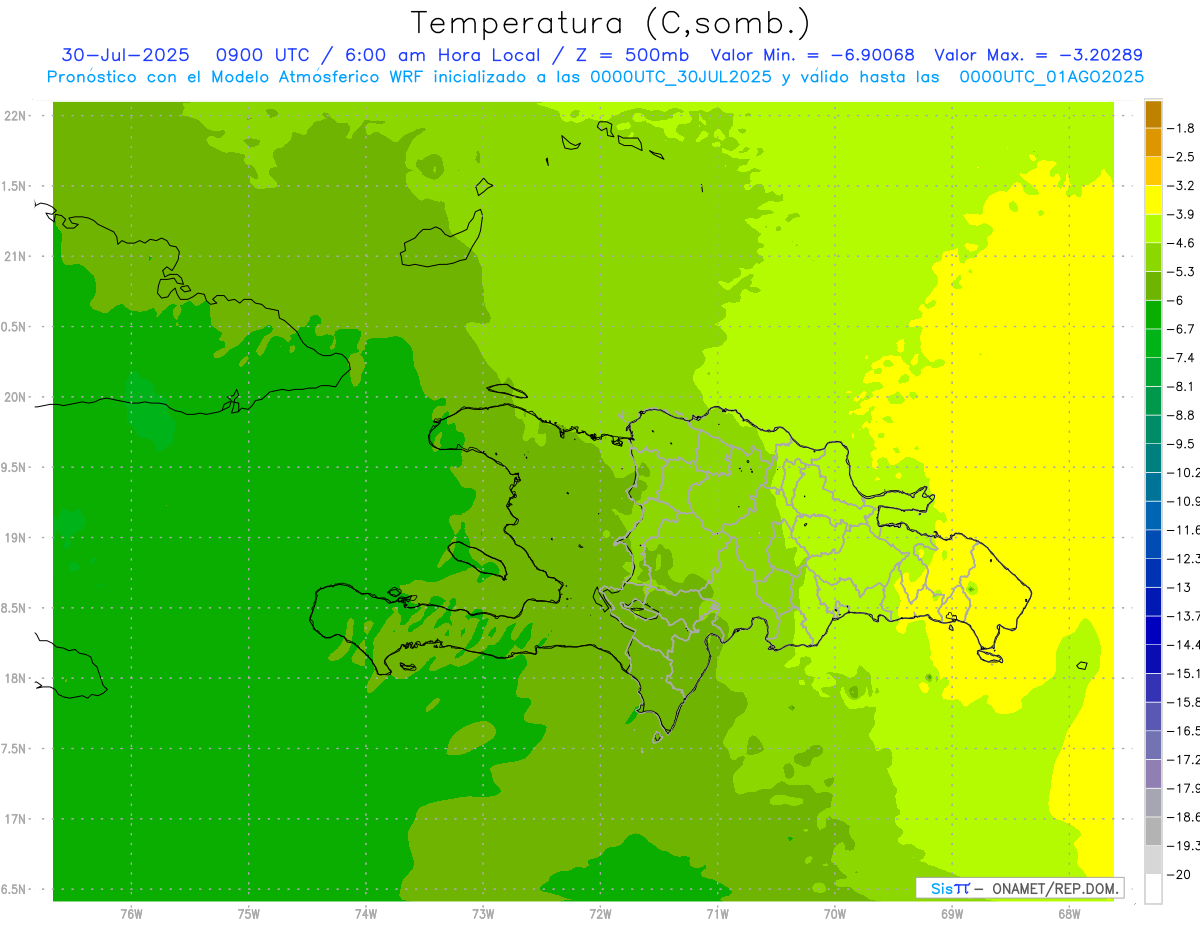The width and height of the screenshot is (1200, 927).
Task: Click the '-1.8' colorbar label
Action: (x=1183, y=128)
